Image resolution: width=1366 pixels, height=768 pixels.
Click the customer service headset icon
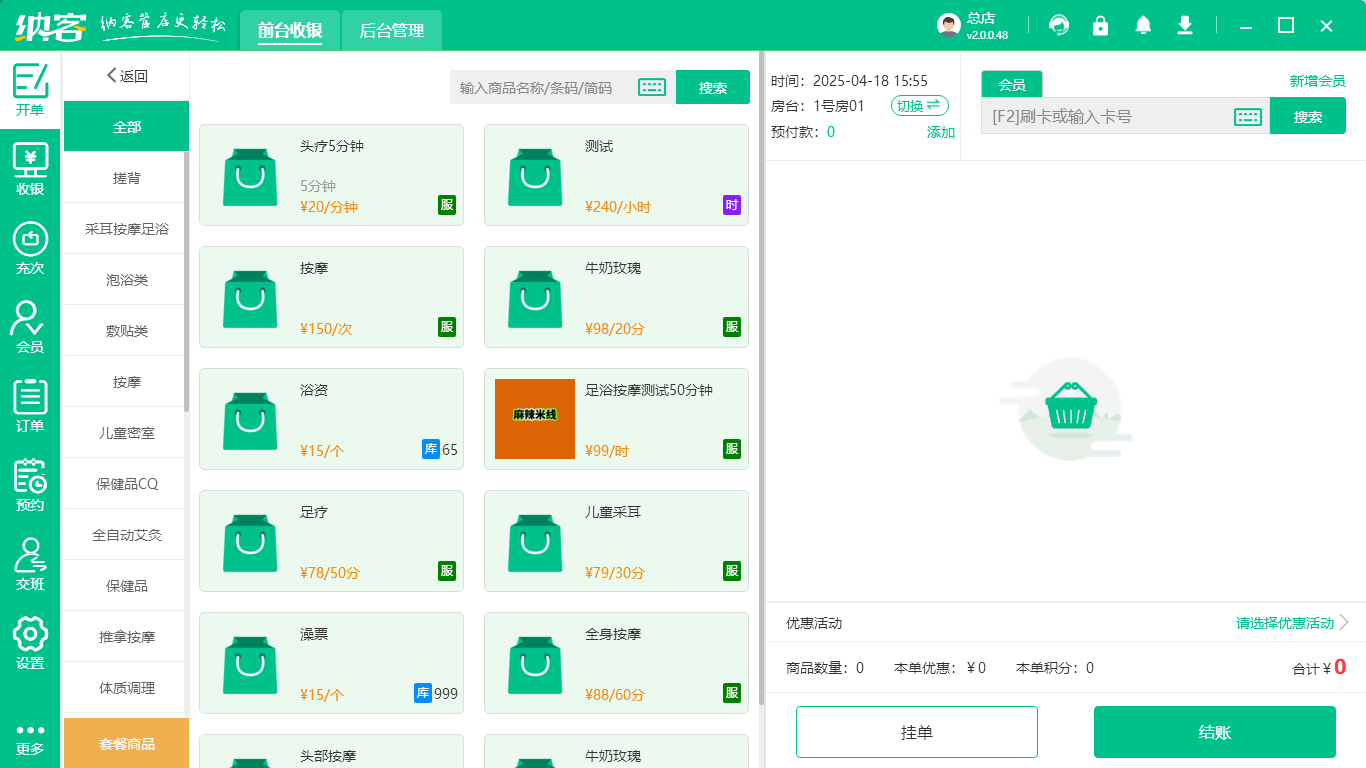pyautogui.click(x=1058, y=25)
